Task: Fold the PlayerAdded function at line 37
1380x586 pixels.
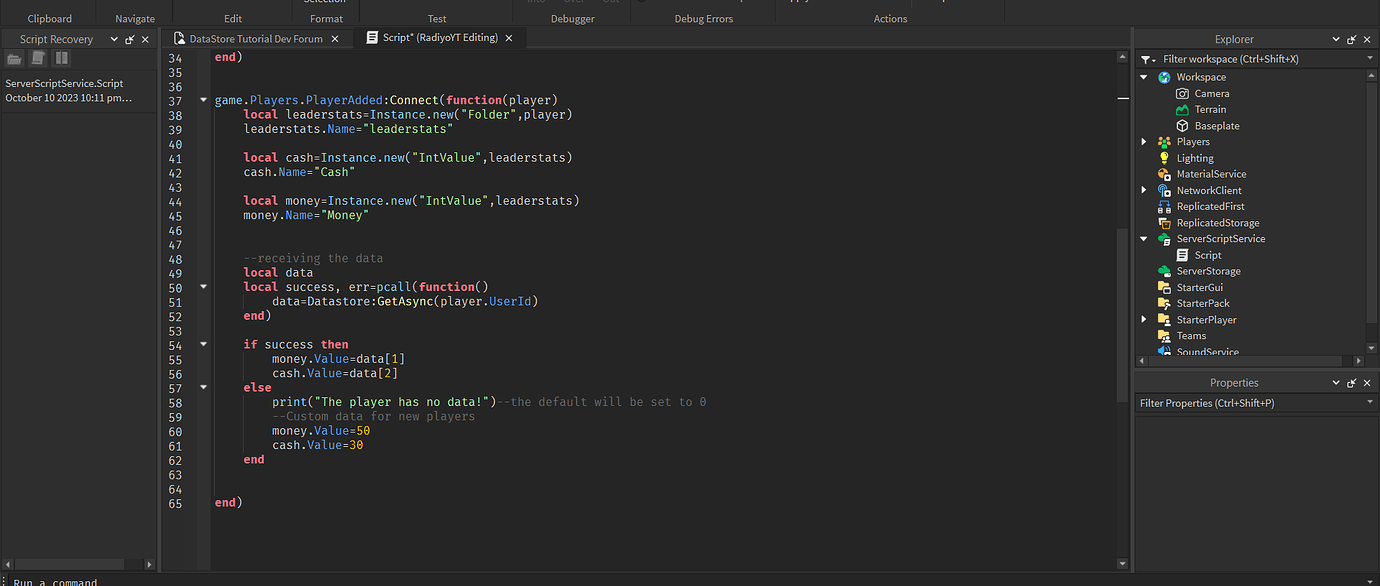Action: [204, 100]
